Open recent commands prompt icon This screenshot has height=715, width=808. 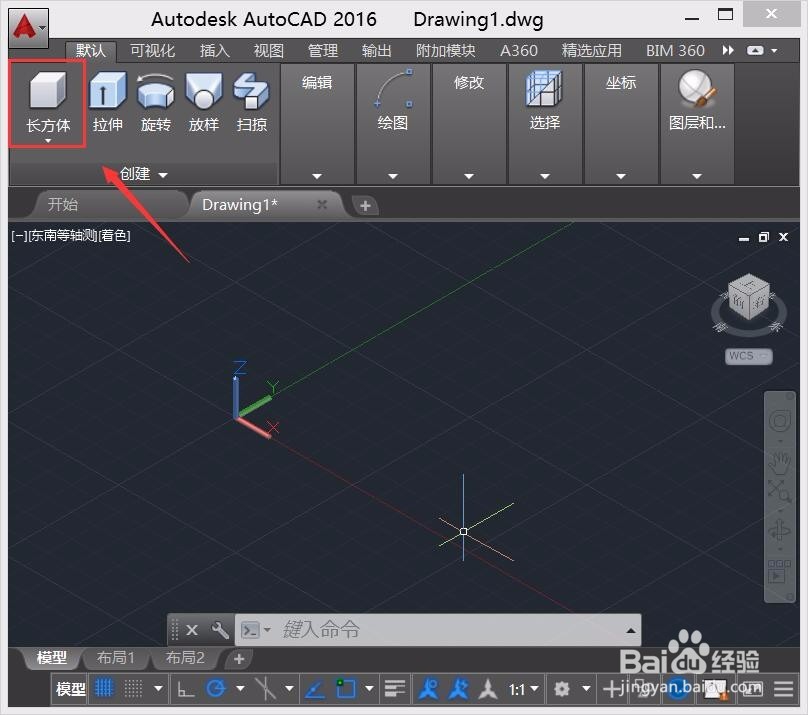click(251, 629)
